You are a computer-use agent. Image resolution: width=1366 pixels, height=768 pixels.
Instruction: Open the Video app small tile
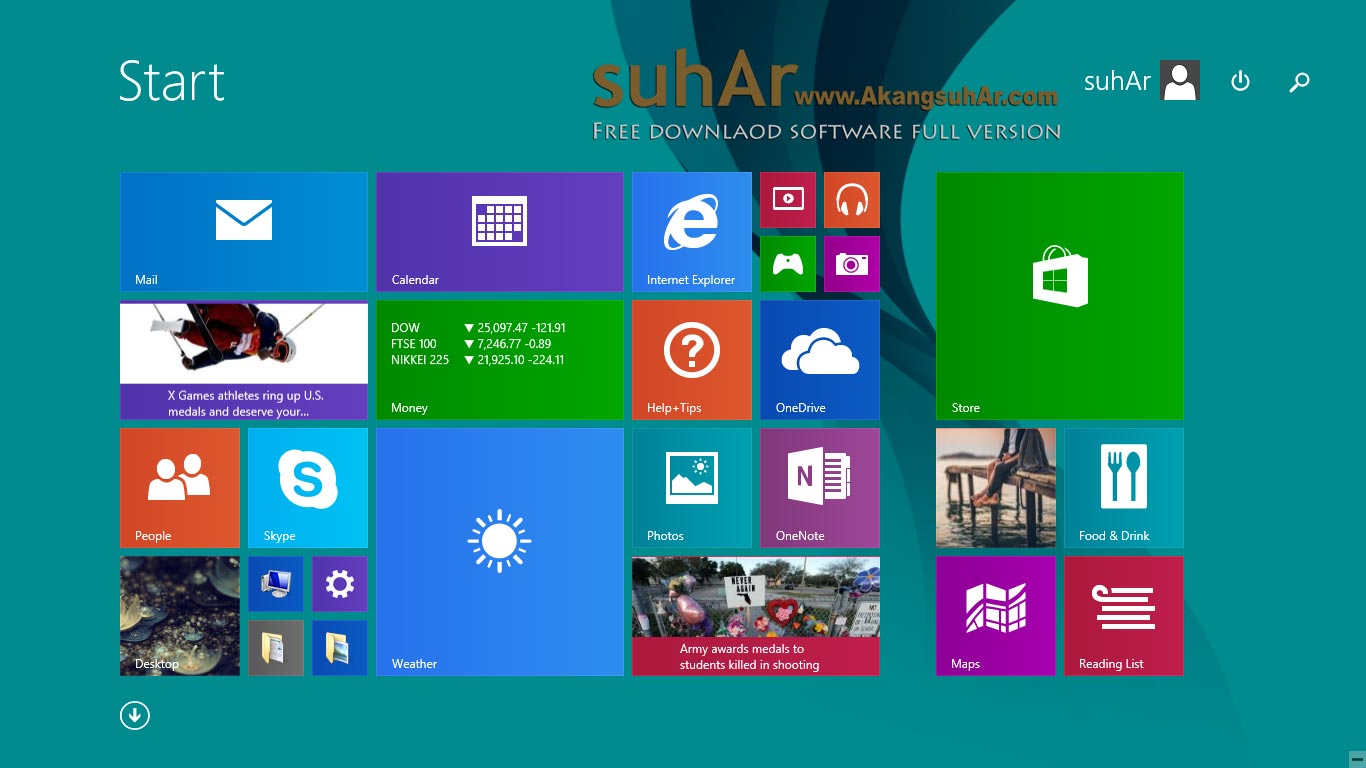point(788,200)
